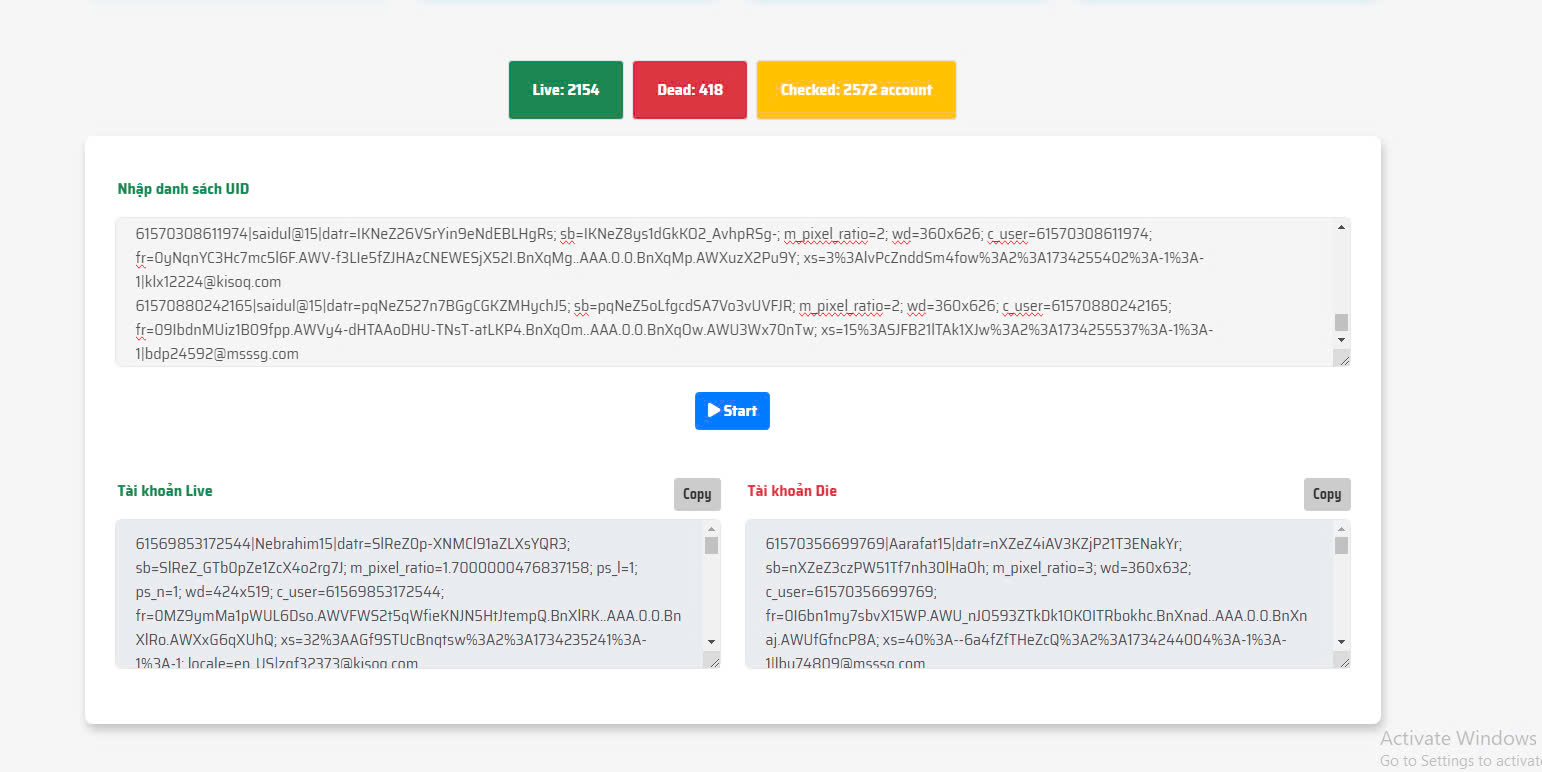Image resolution: width=1542 pixels, height=772 pixels.
Task: Click the down arrow of UID list scrollbar
Action: 1341,341
